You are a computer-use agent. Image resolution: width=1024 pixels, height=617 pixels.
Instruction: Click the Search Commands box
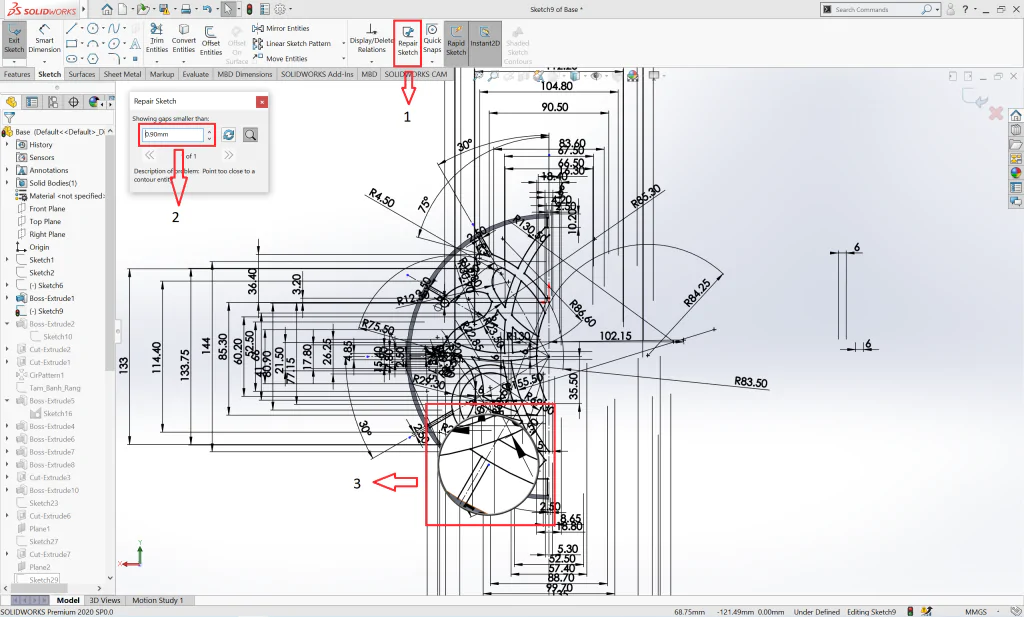[x=879, y=9]
